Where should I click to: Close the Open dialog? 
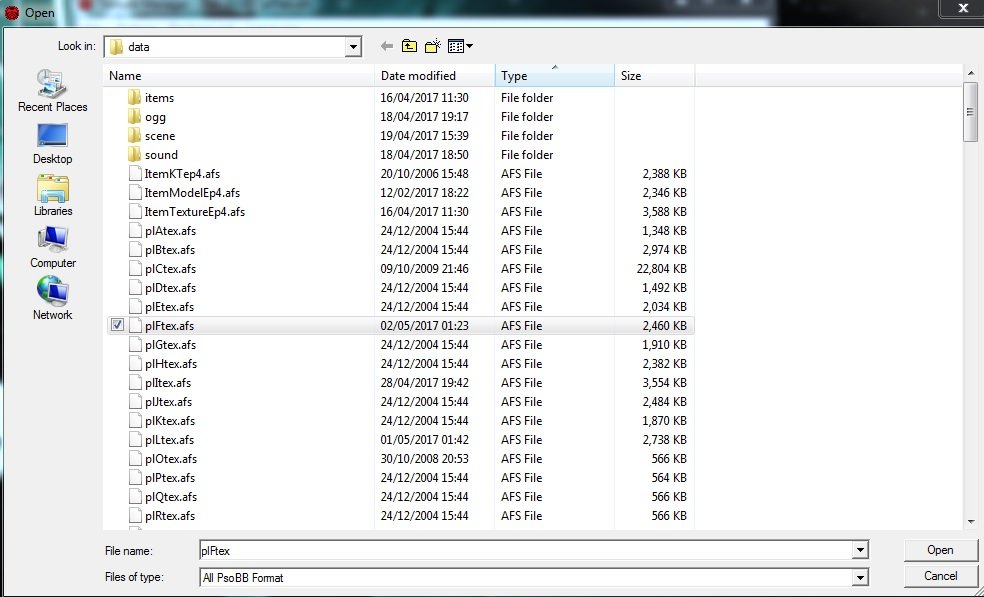pyautogui.click(x=963, y=9)
